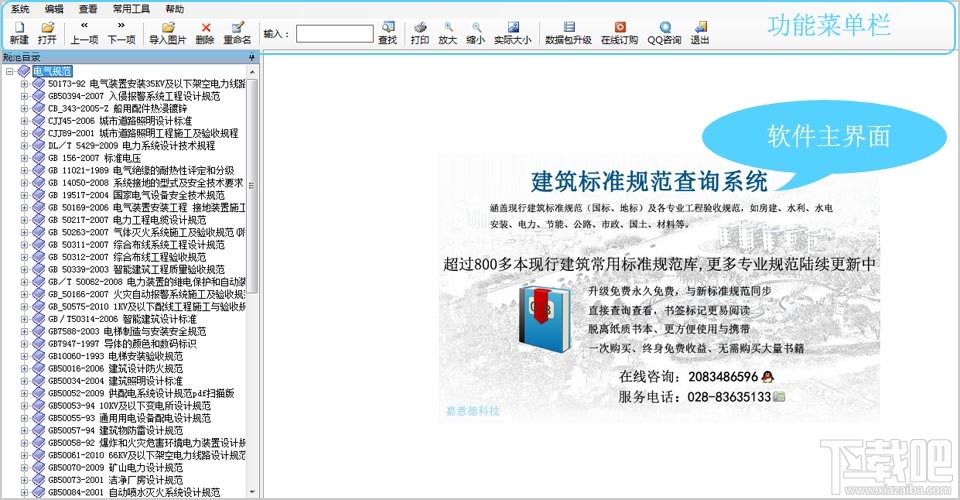Print the document via 打印 icon
Screen dimensions: 960x500
(x=420, y=32)
